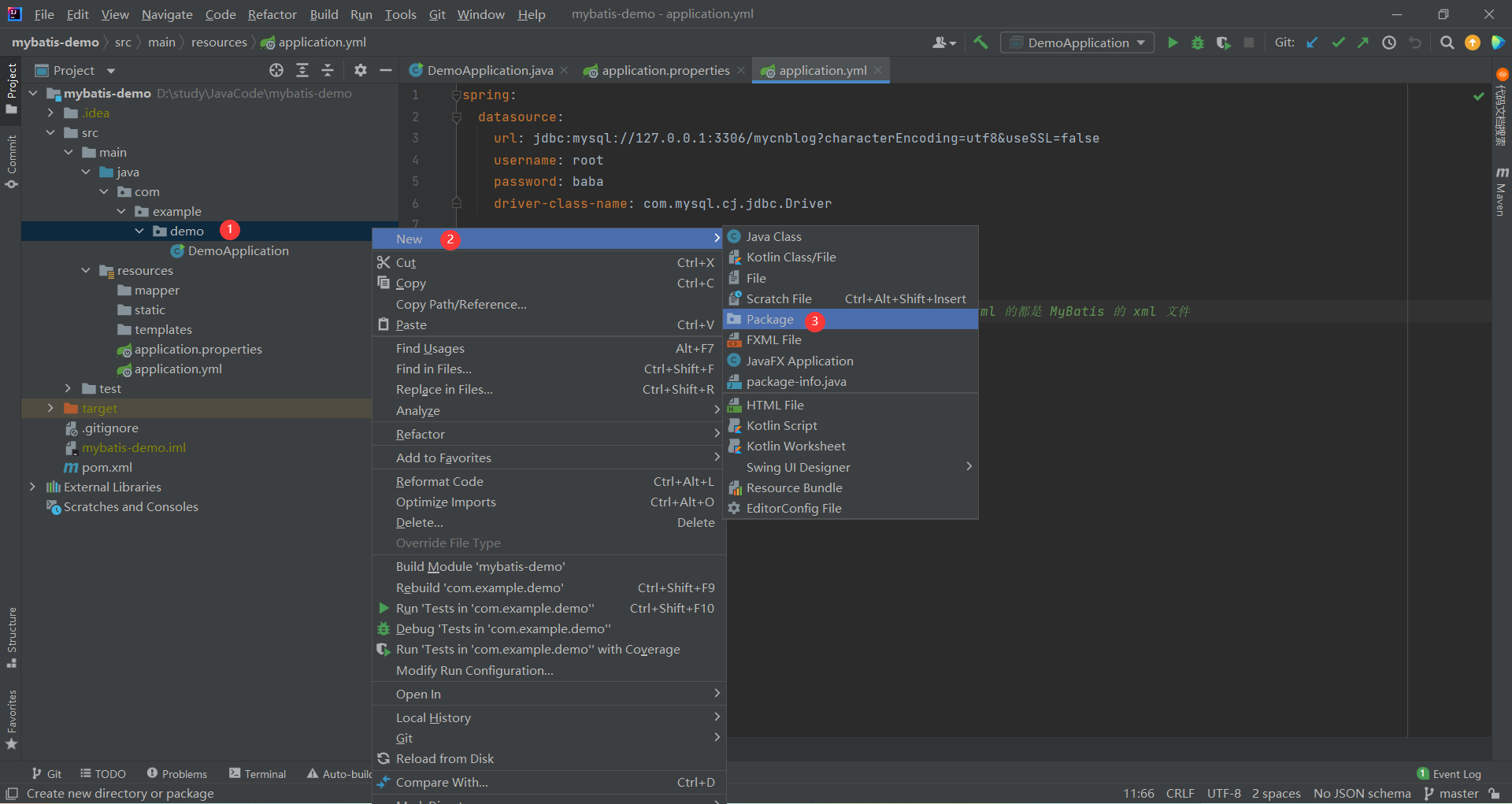Open Git history clock icon

(1389, 43)
